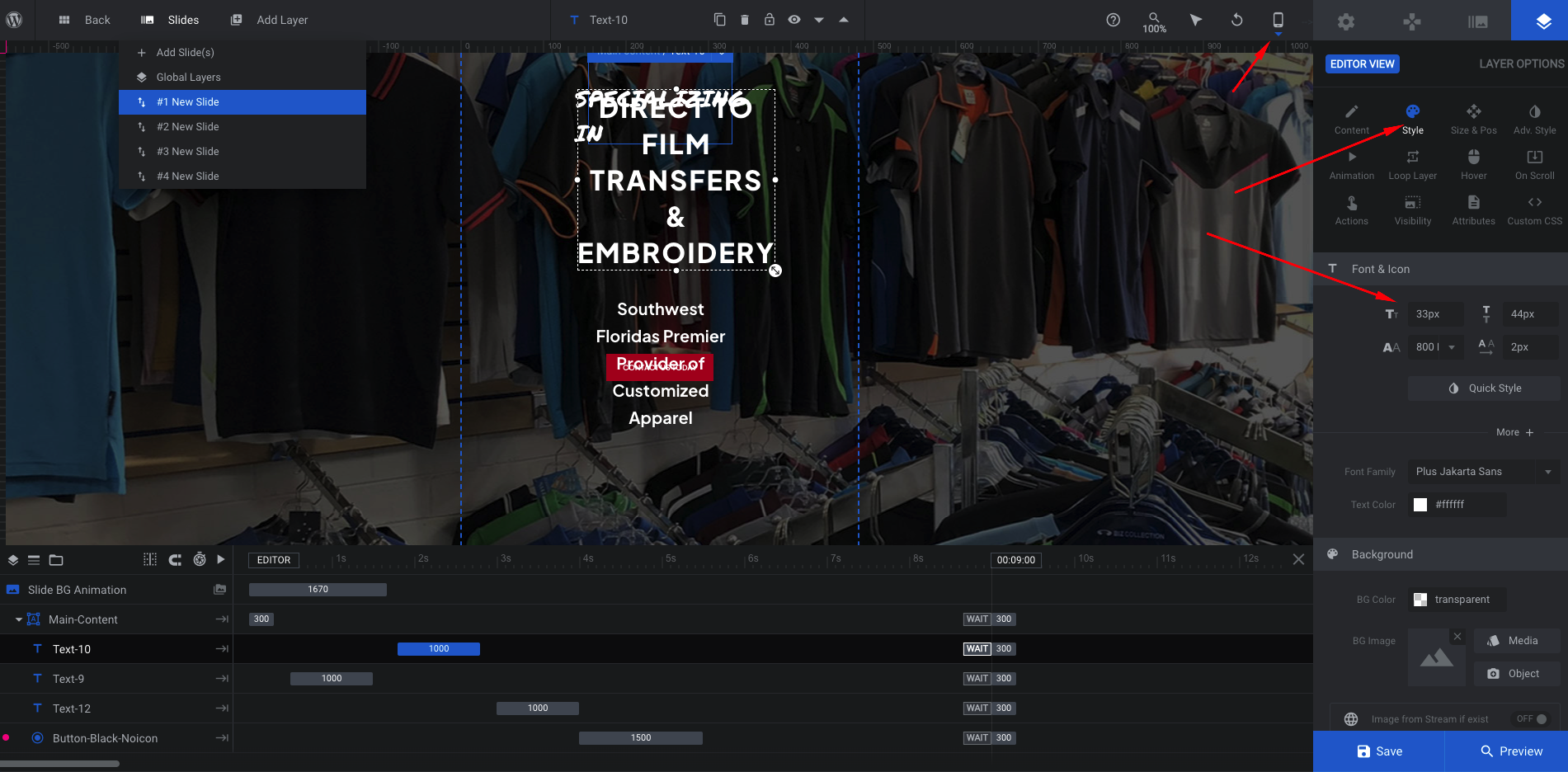1568x772 pixels.
Task: Open the Loop Layer option
Action: pyautogui.click(x=1412, y=165)
